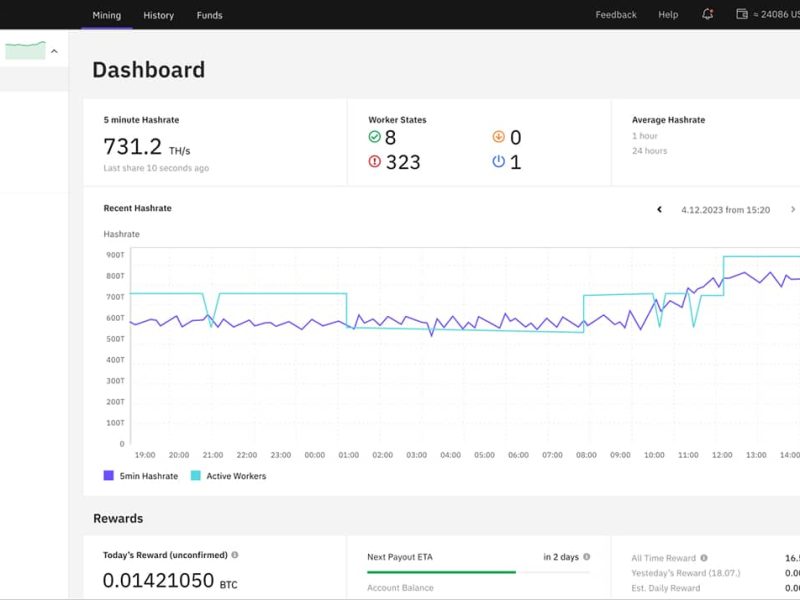Click the Feedback link
This screenshot has width=800, height=600.
[616, 15]
